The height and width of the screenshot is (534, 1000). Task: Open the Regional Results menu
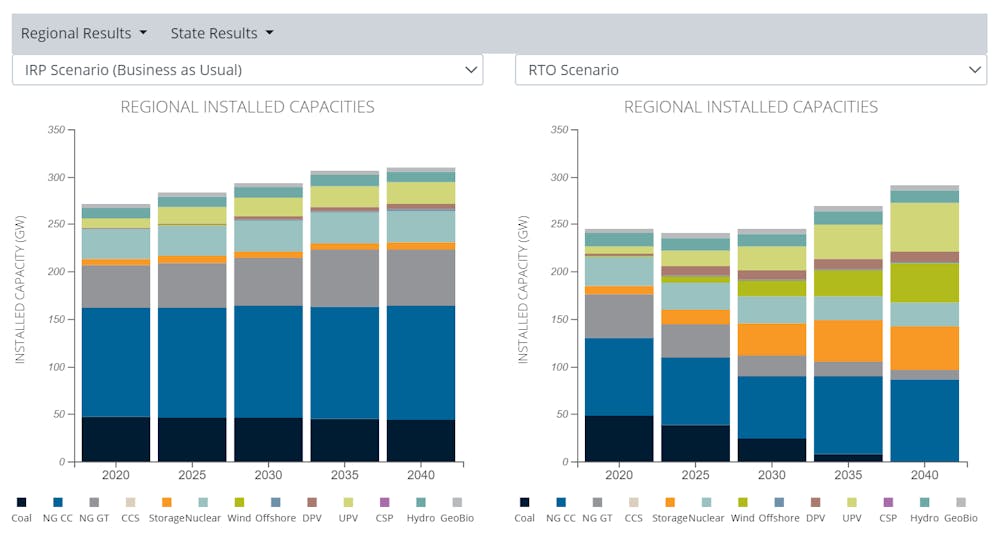tap(84, 33)
